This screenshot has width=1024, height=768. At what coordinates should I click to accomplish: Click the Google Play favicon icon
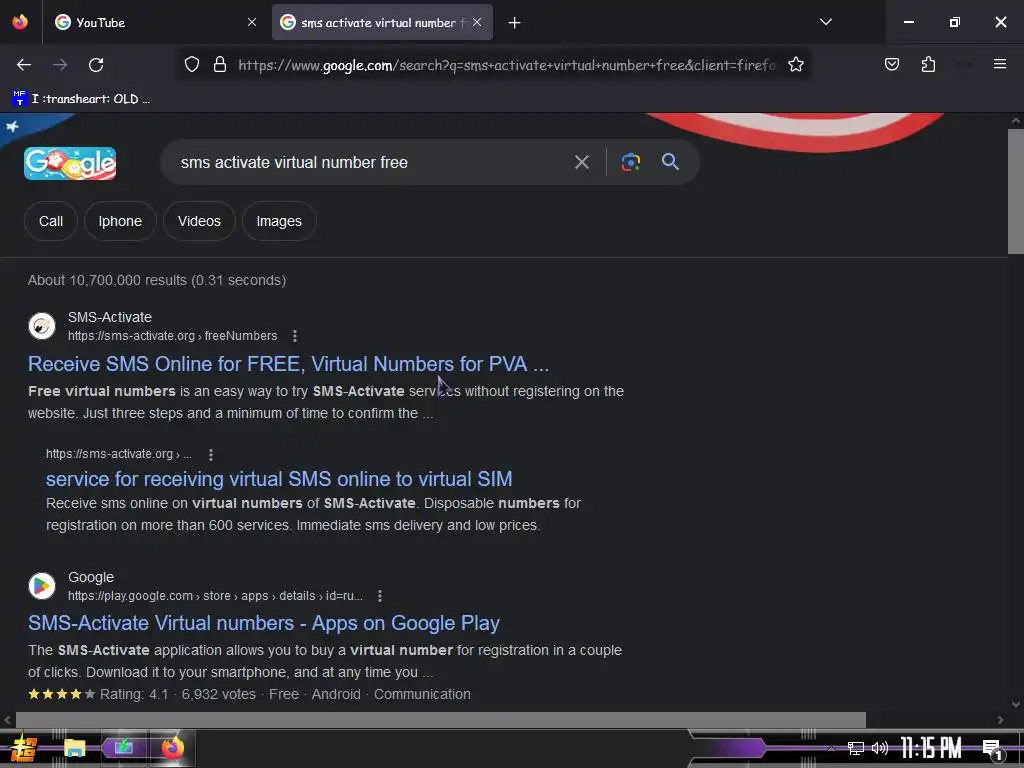[42, 586]
